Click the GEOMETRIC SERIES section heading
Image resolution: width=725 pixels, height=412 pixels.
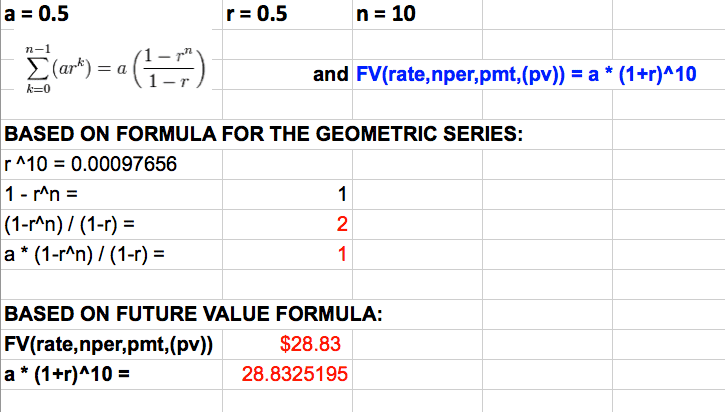click(264, 136)
